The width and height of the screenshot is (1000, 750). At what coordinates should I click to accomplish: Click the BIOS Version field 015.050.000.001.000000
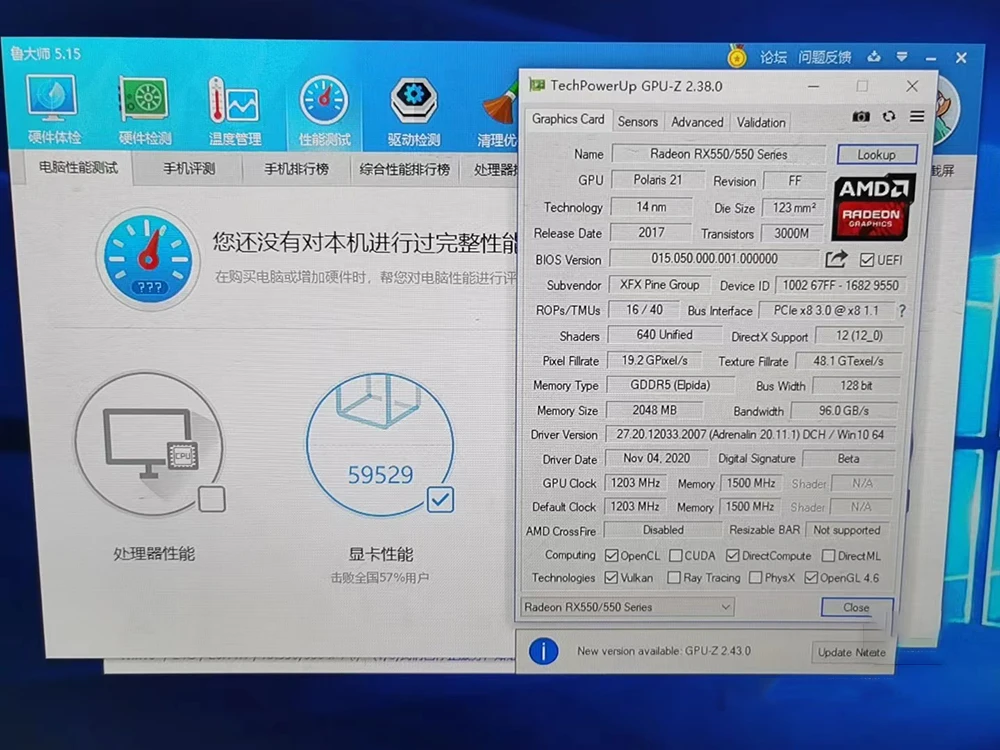[x=714, y=258]
